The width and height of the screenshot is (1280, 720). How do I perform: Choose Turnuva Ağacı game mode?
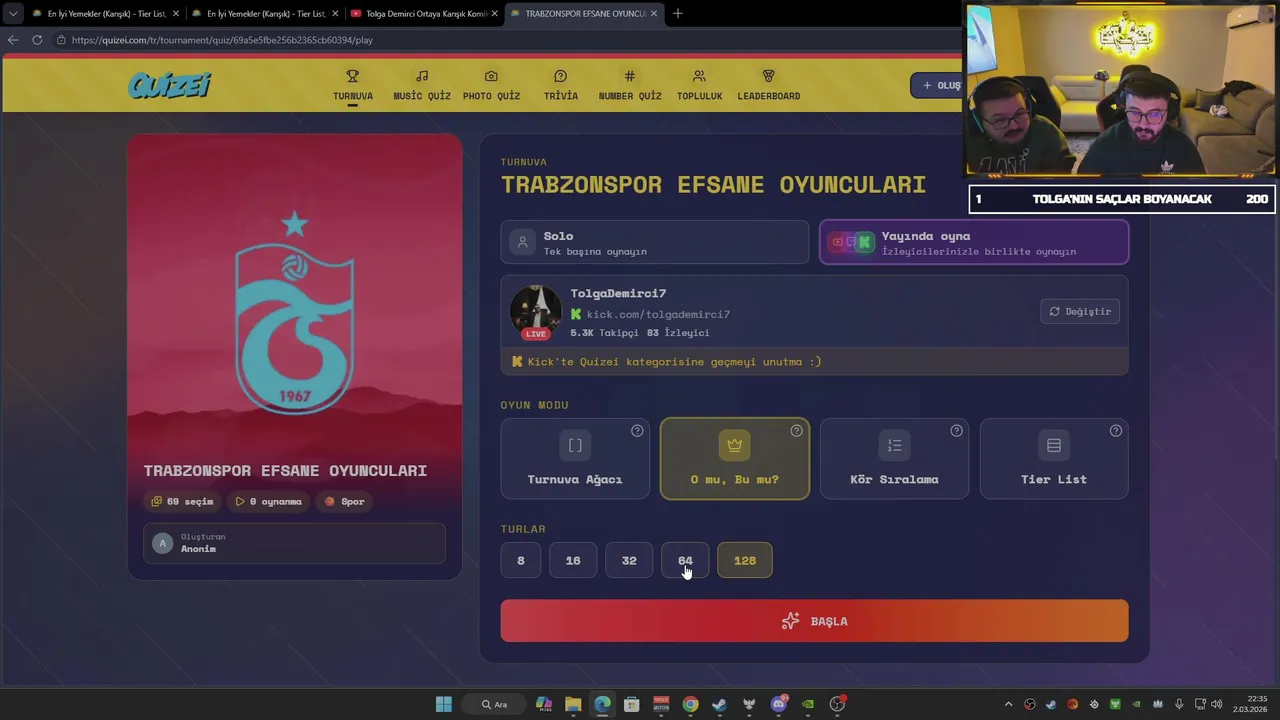[x=575, y=458]
